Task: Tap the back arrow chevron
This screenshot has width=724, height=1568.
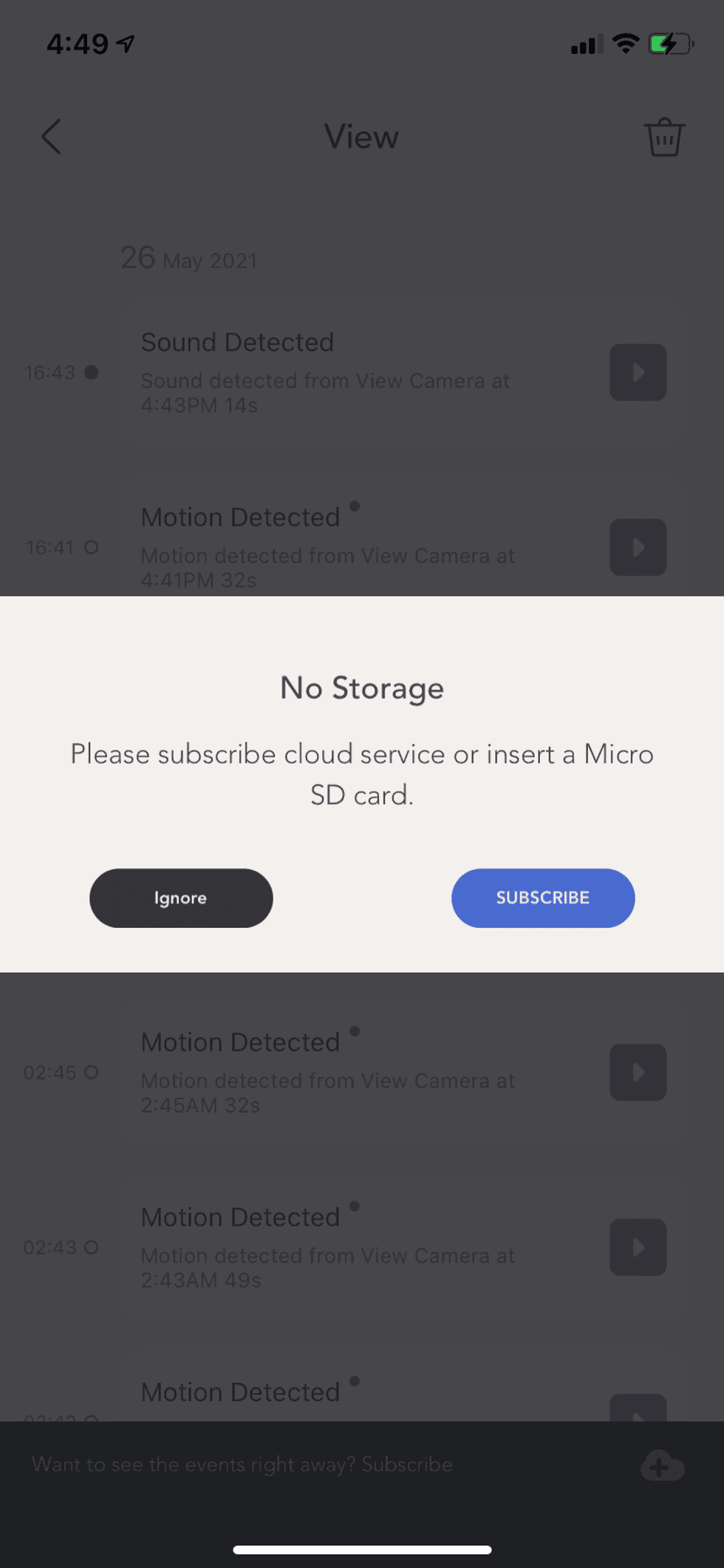Action: [51, 137]
